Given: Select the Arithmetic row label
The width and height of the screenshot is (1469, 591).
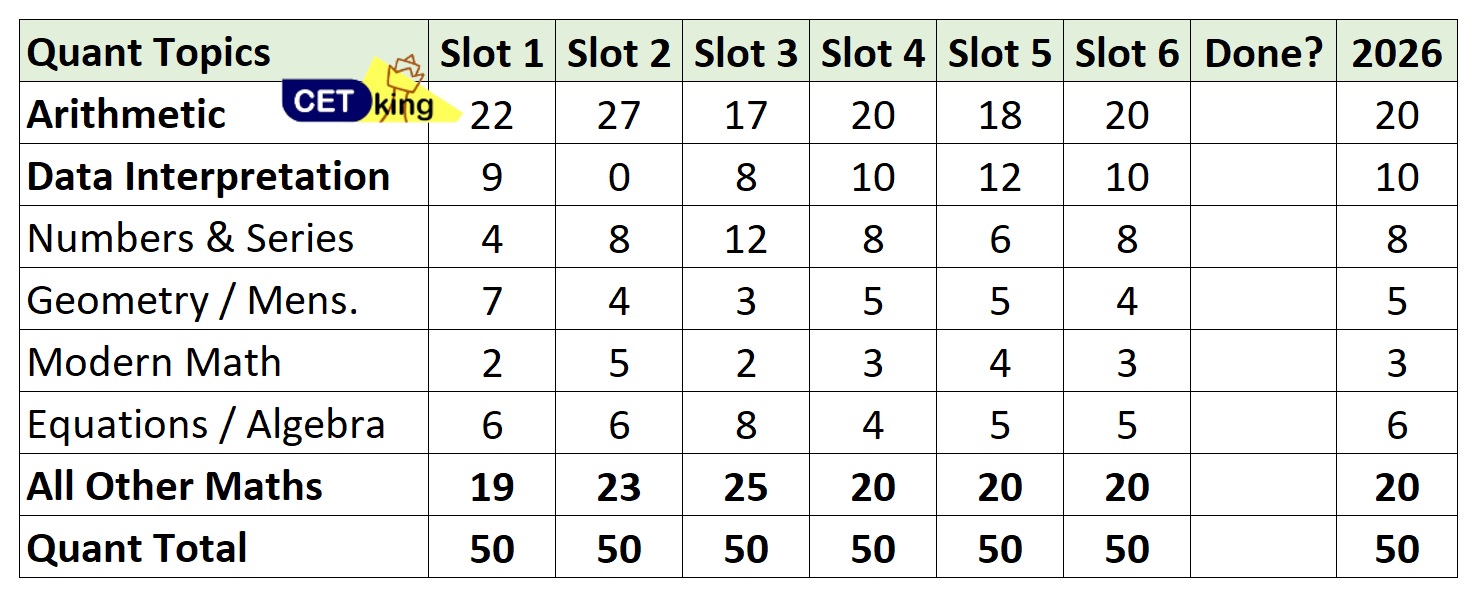Looking at the screenshot, I should pyautogui.click(x=126, y=114).
